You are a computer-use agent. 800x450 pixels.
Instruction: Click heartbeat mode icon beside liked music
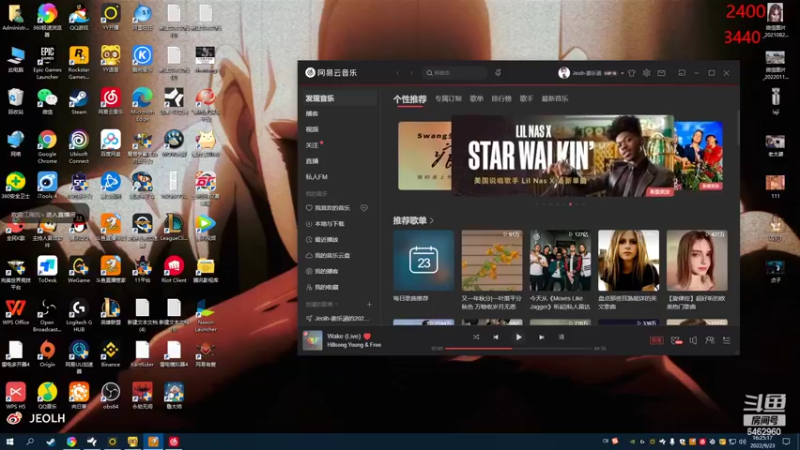coord(364,208)
